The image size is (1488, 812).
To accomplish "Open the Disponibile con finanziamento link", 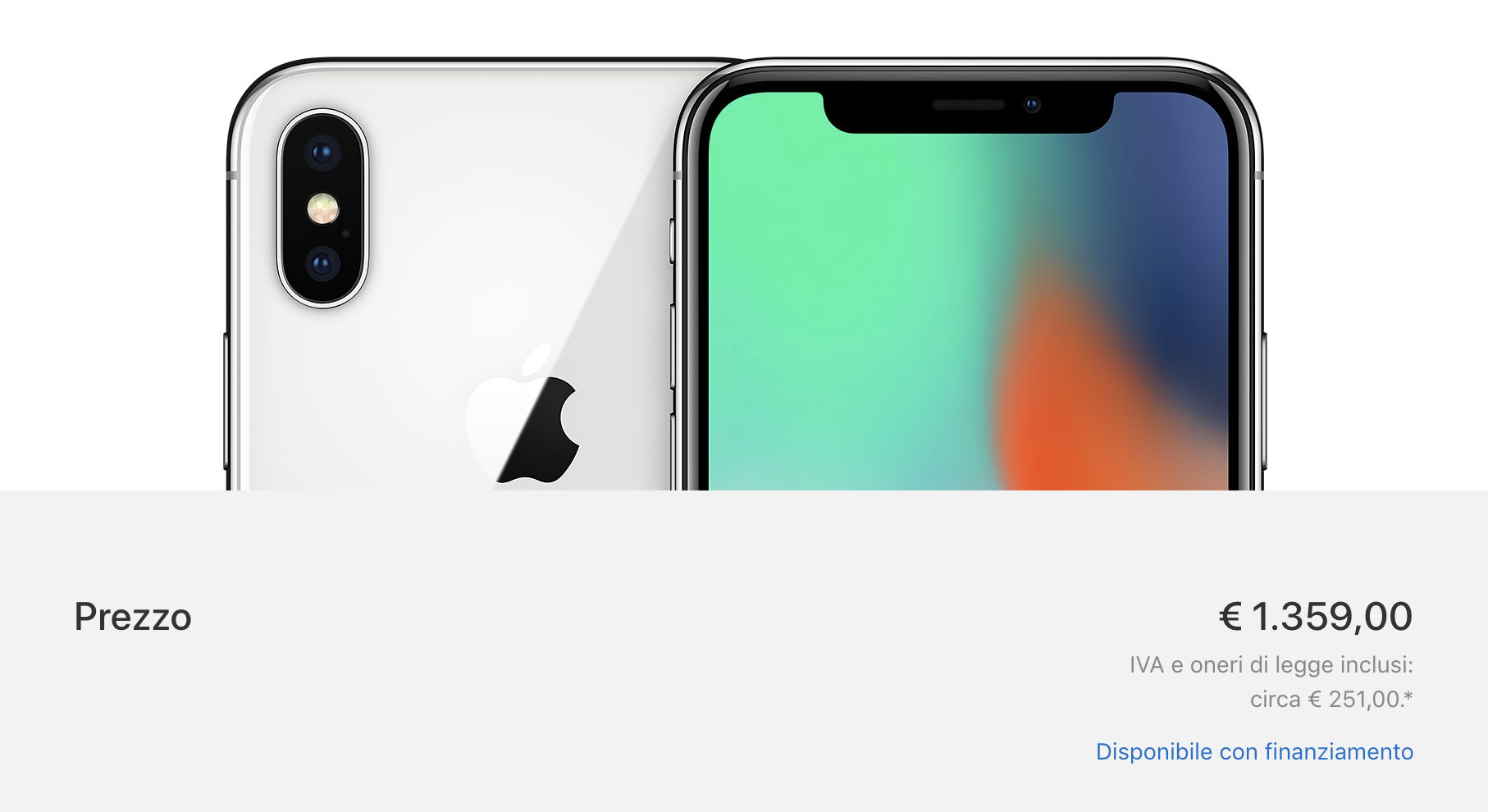I will pyautogui.click(x=1254, y=751).
